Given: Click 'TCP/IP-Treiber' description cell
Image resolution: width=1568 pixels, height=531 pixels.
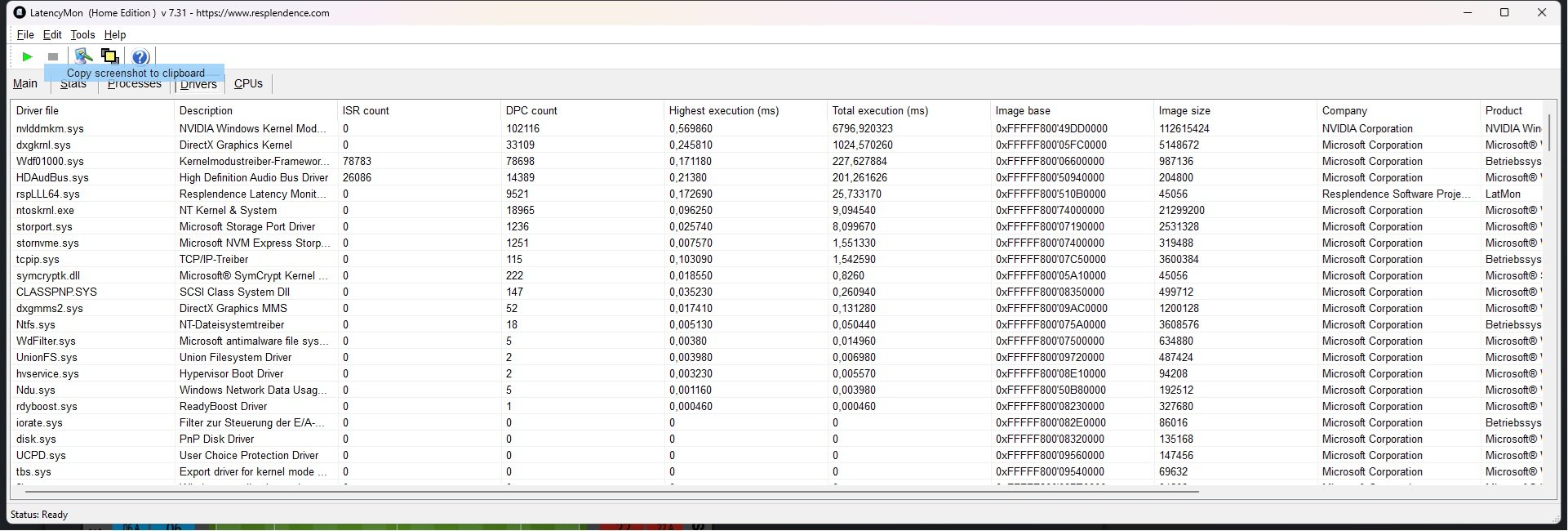Looking at the screenshot, I should tap(214, 259).
